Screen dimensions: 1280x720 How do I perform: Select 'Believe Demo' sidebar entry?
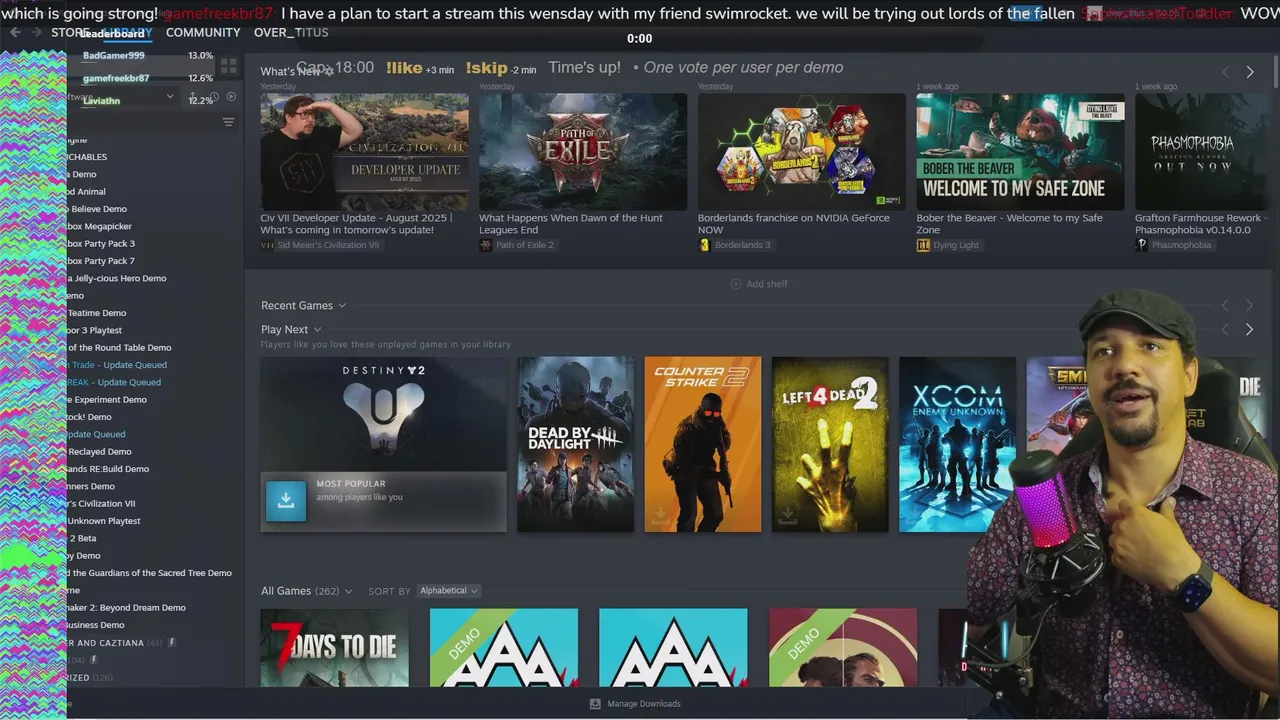(98, 209)
